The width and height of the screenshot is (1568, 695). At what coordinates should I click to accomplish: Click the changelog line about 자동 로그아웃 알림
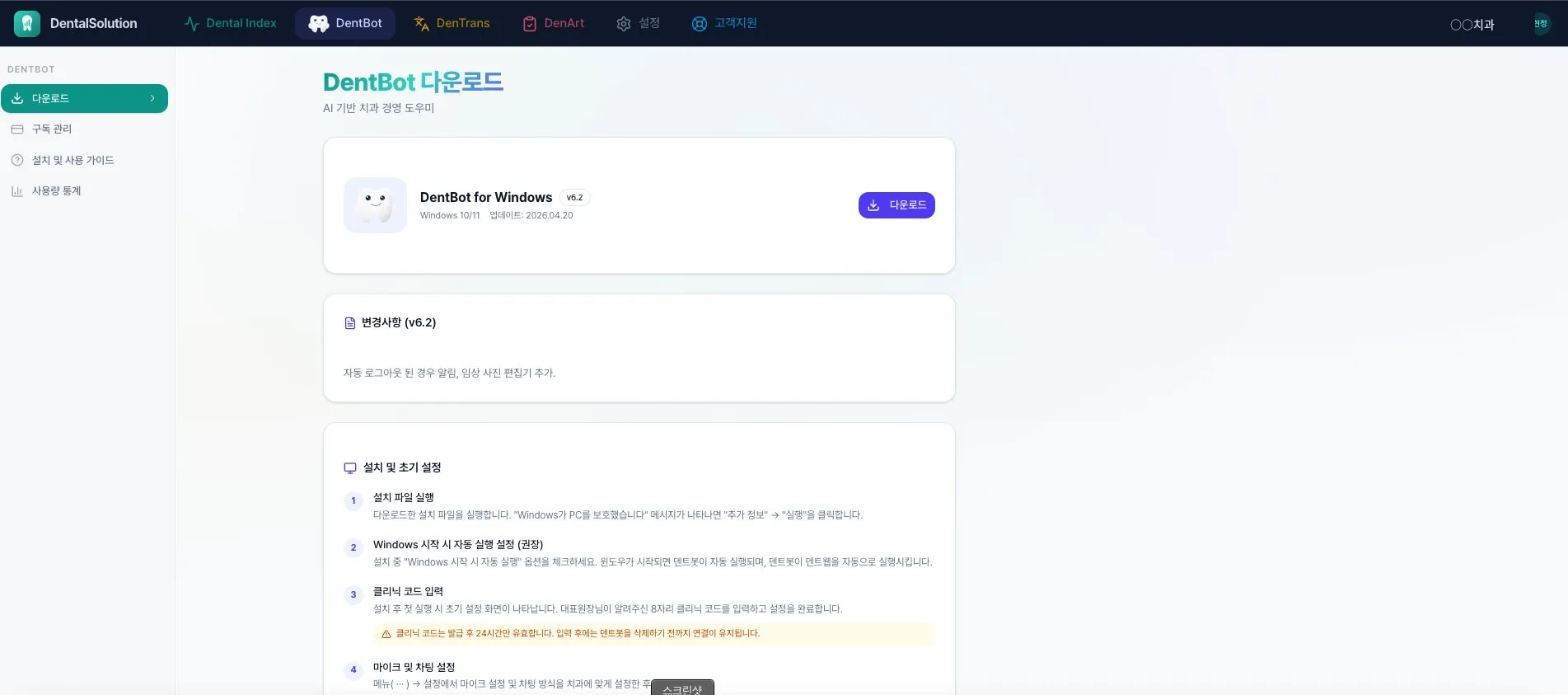[449, 373]
